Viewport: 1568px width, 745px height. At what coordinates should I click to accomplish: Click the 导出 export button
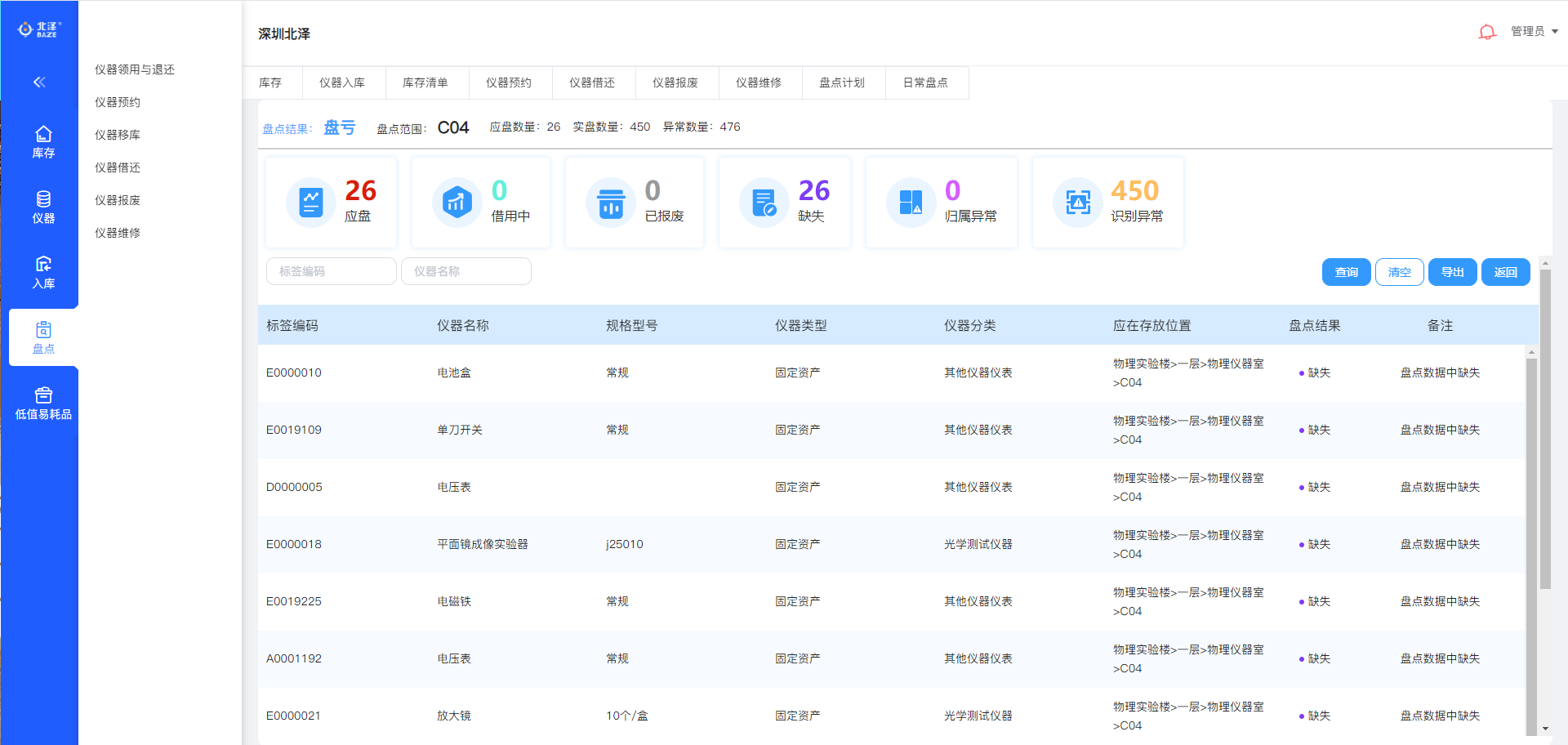(x=1452, y=272)
